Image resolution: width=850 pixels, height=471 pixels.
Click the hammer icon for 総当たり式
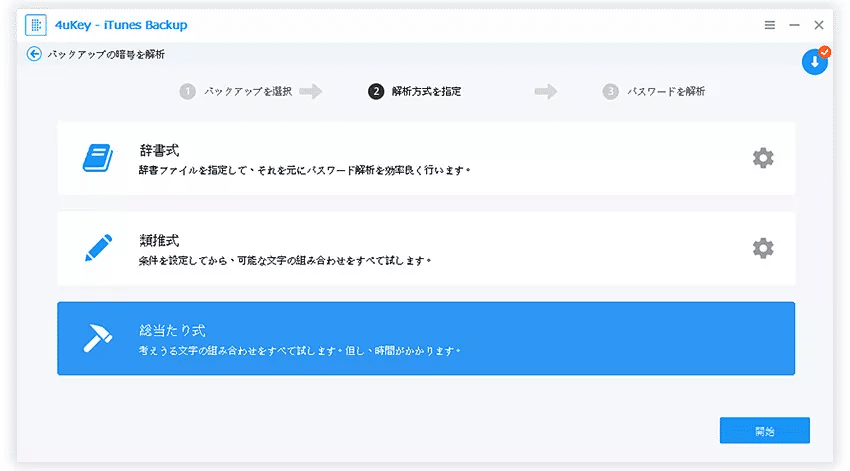tap(98, 338)
